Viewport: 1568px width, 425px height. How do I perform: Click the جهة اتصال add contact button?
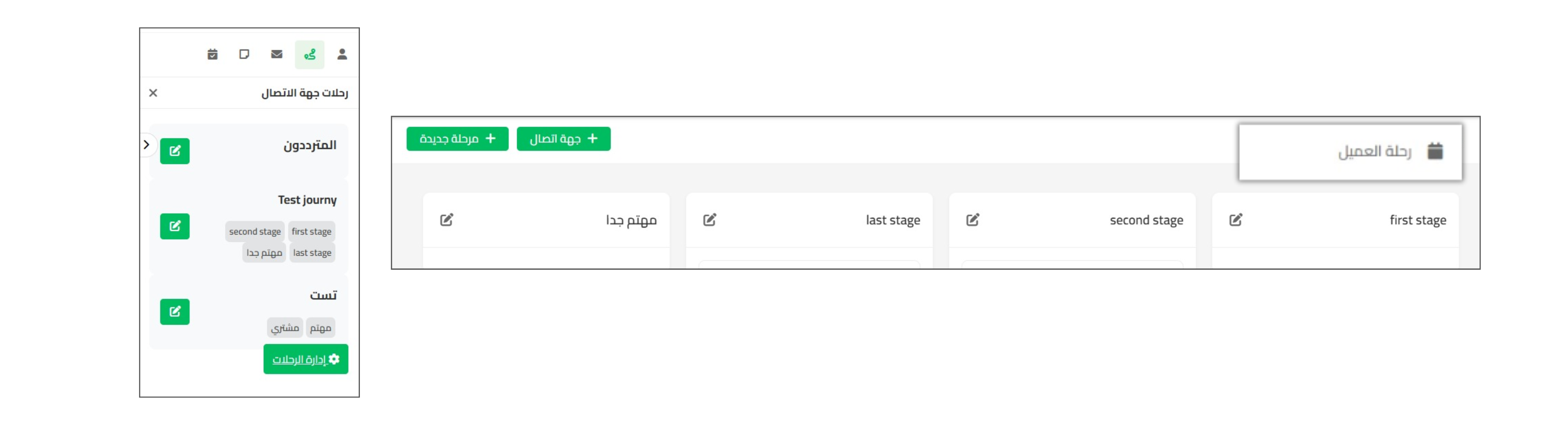point(563,139)
